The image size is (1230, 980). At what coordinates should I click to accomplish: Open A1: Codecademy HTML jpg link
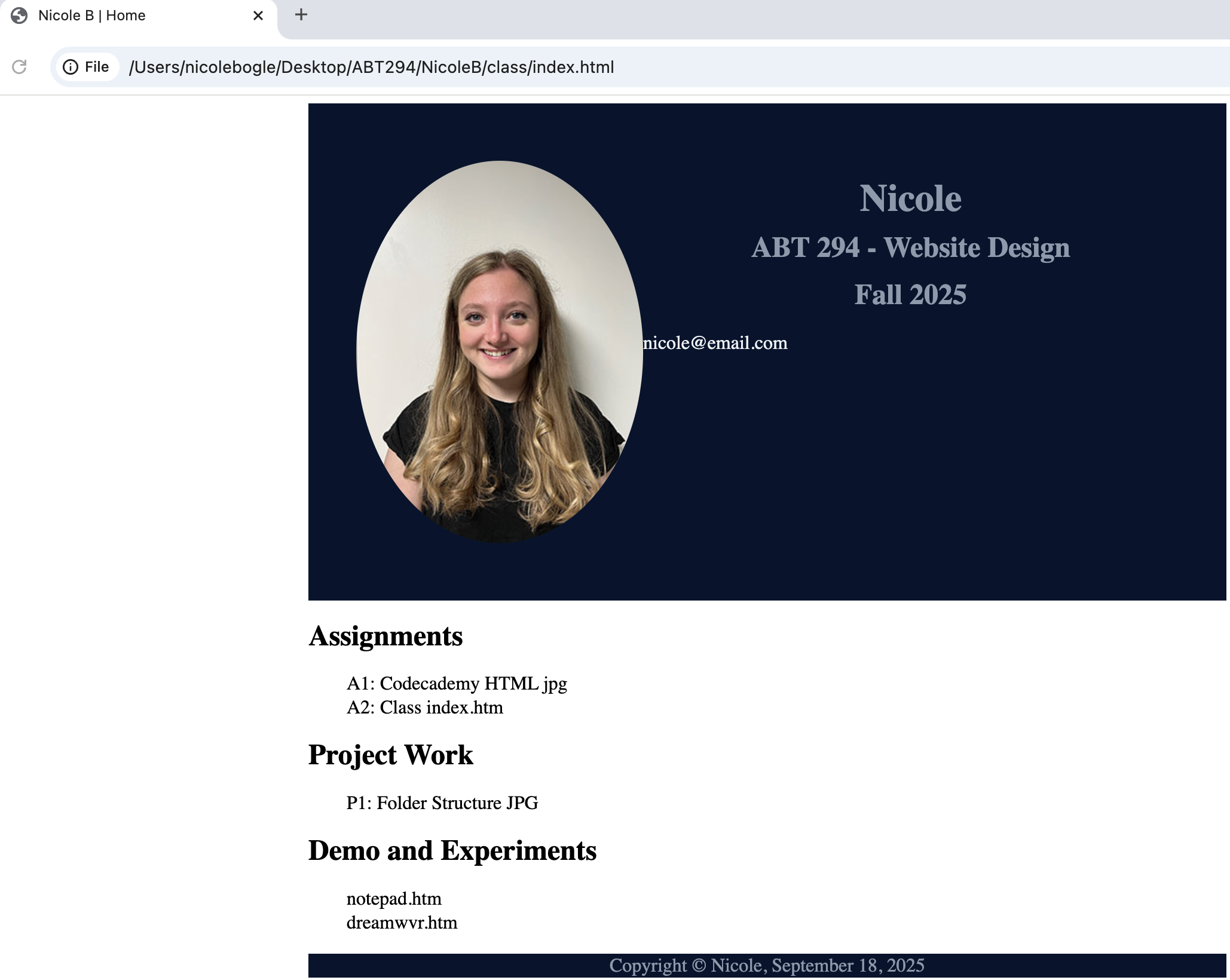[457, 683]
